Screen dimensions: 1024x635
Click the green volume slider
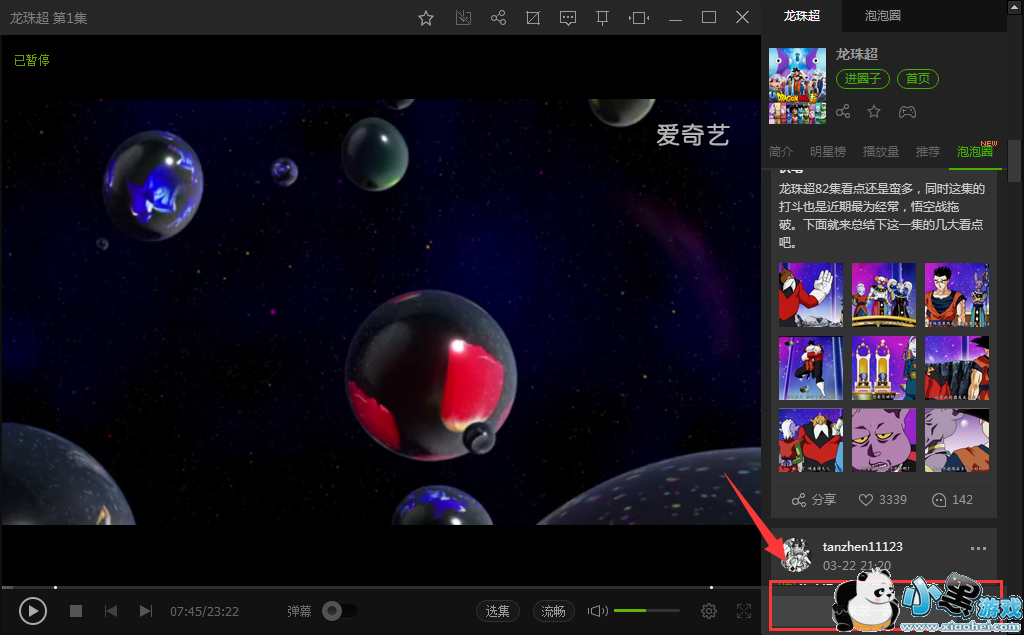coord(645,610)
